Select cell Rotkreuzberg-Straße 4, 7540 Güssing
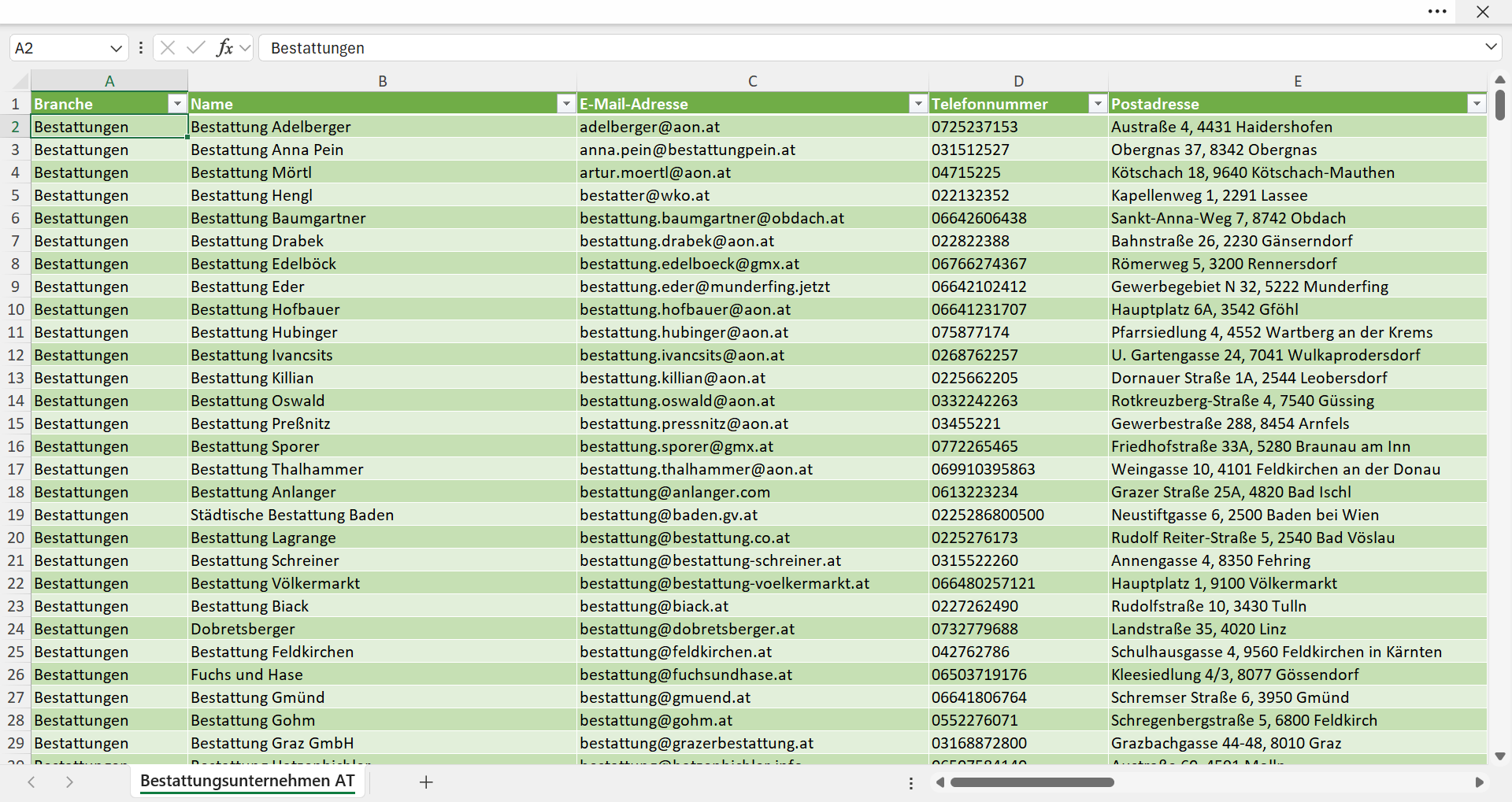This screenshot has height=802, width=1512. 1298,401
